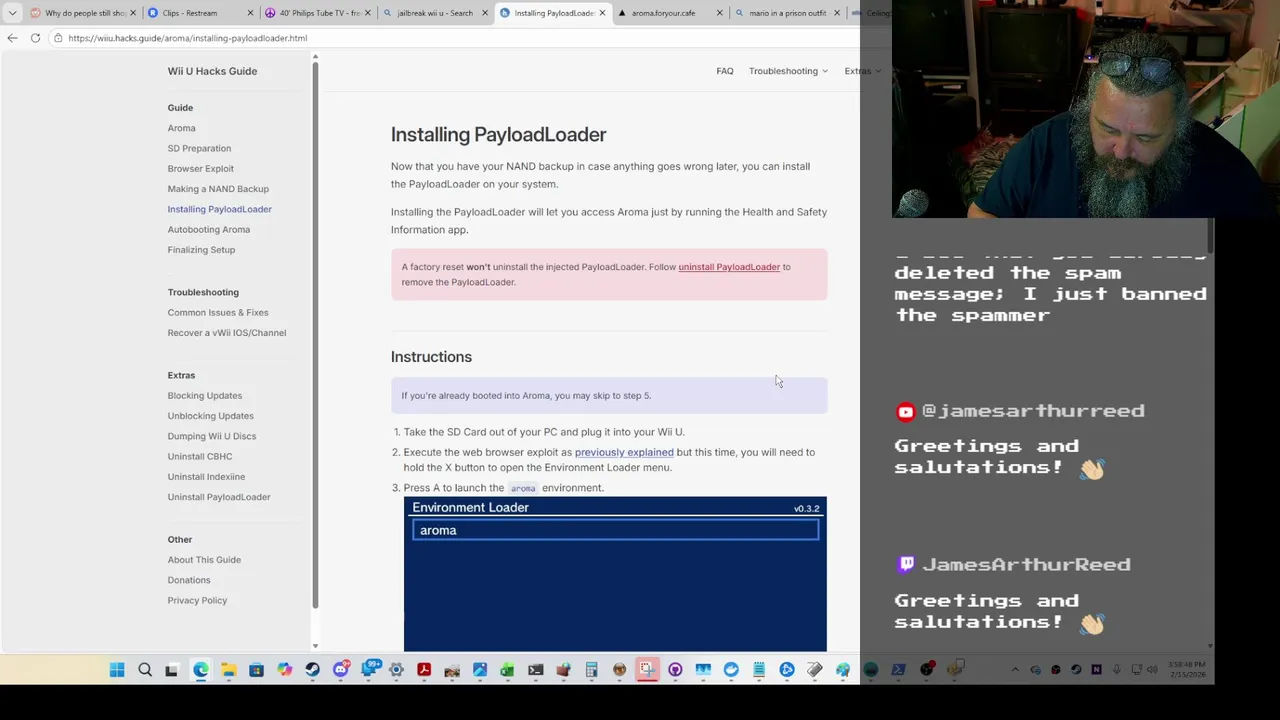Screen dimensions: 1280x720
Task: Open taskbar Search magnifier
Action: [x=145, y=670]
